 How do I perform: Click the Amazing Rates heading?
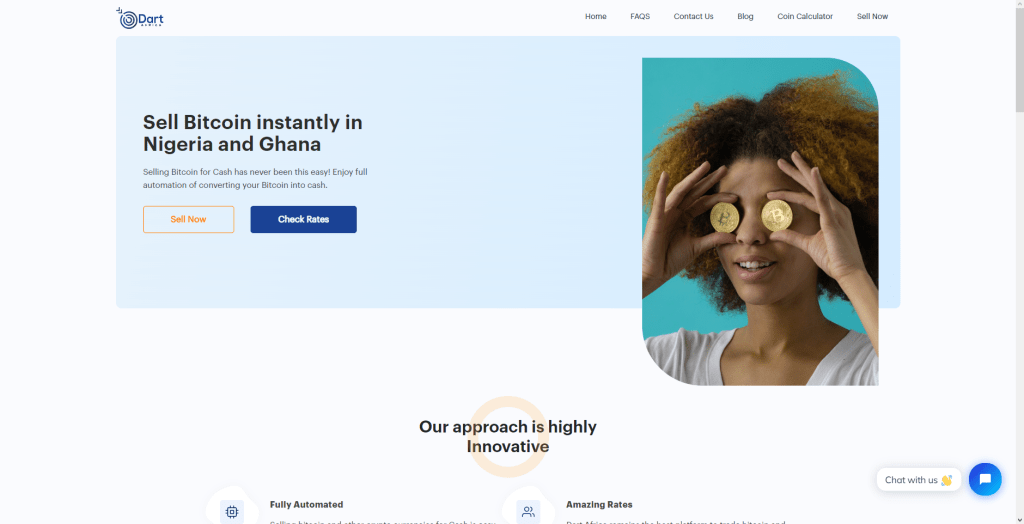[599, 504]
